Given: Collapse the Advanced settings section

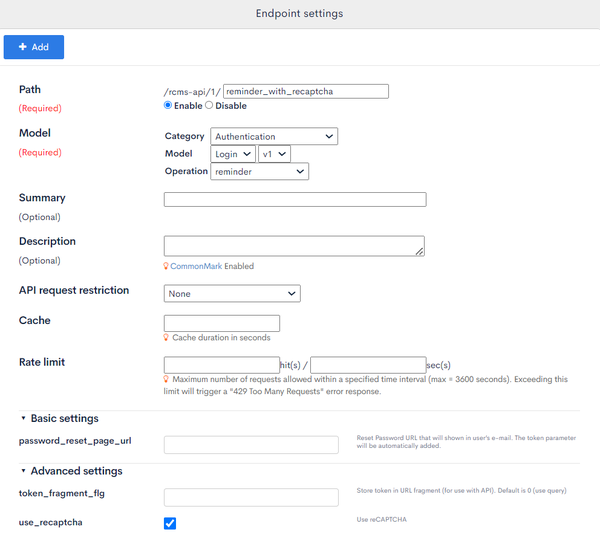Looking at the screenshot, I should (x=23, y=471).
